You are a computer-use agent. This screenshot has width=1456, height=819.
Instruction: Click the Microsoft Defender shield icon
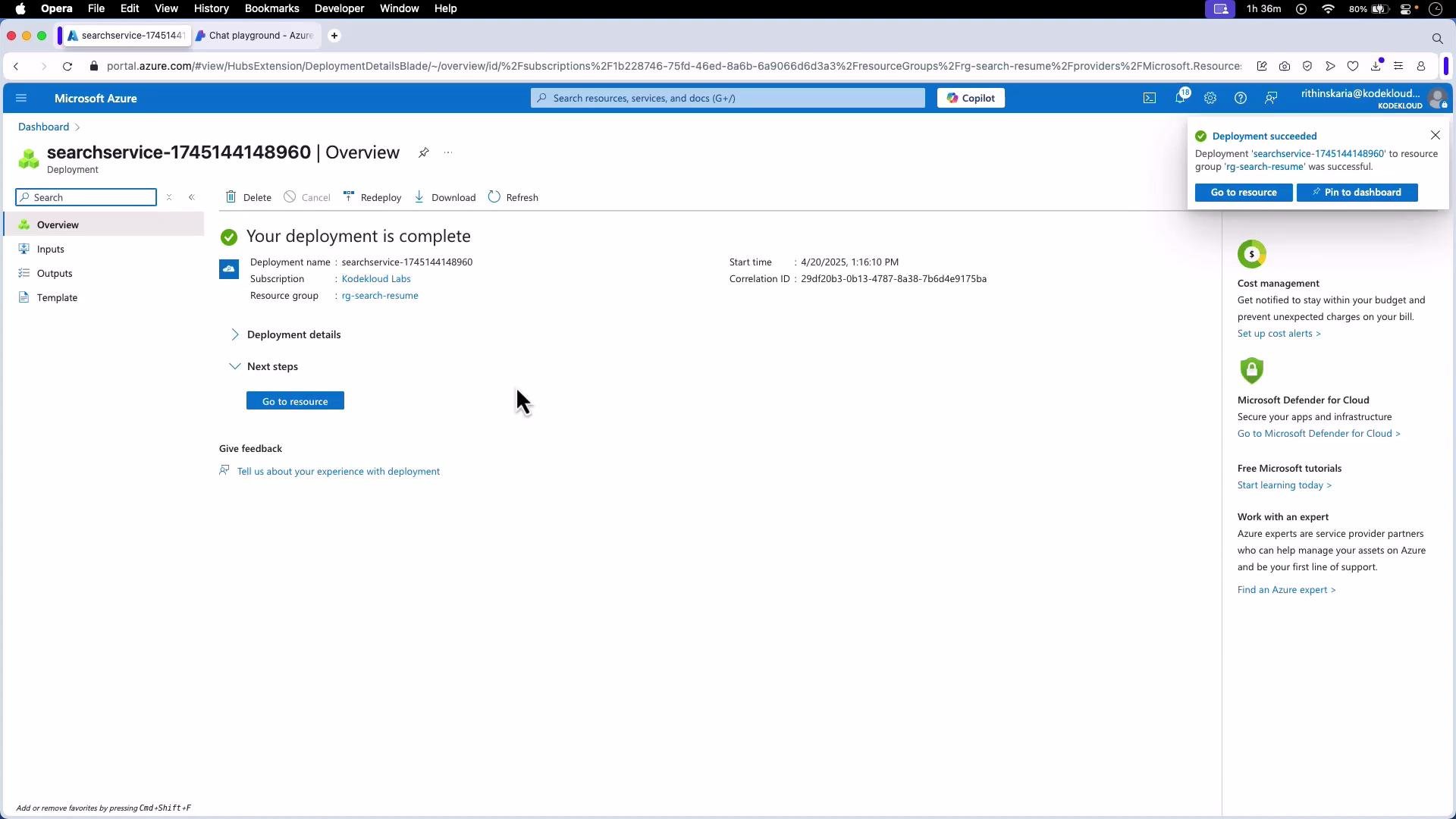[x=1252, y=371]
